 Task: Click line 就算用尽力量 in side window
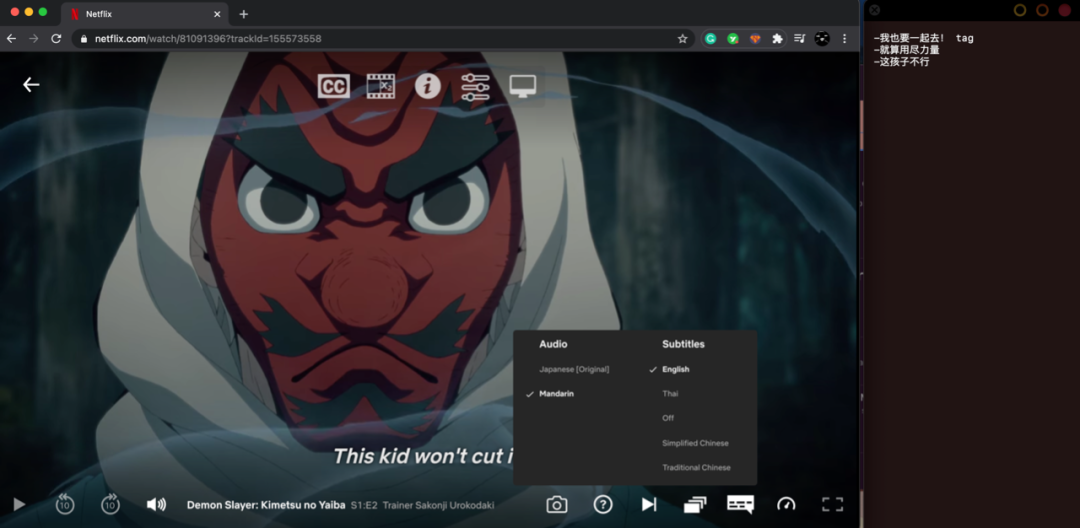point(906,50)
